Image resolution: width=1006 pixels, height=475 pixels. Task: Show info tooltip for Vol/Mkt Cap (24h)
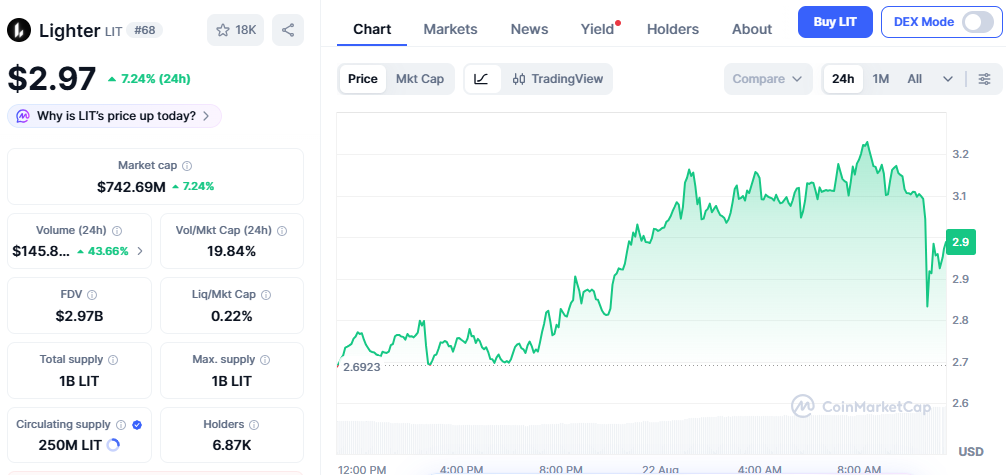(282, 230)
